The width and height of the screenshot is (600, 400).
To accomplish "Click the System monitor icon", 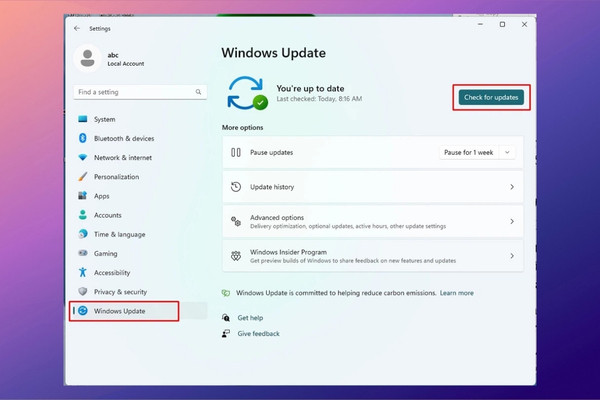I will [83, 119].
